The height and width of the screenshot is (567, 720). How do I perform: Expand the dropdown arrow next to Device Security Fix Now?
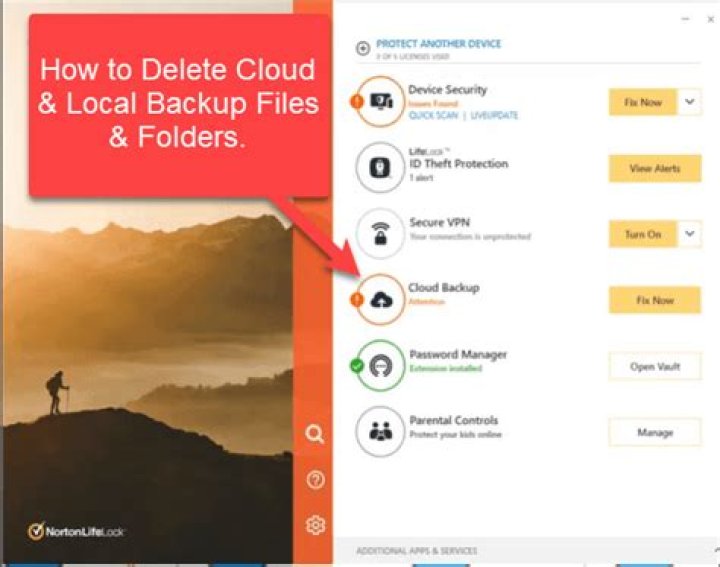pyautogui.click(x=689, y=102)
